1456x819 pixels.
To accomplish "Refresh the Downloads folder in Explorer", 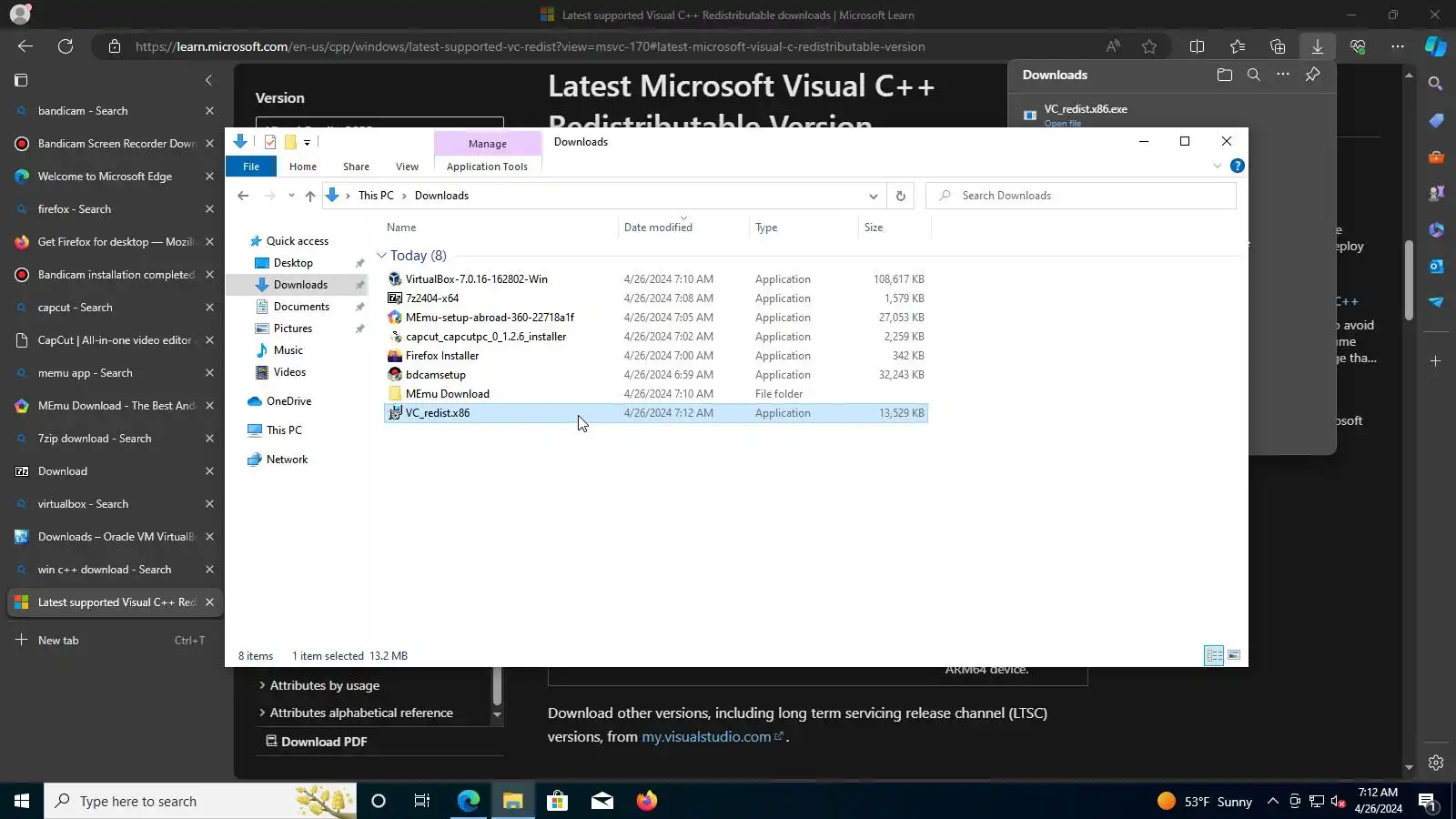I will coord(901,196).
